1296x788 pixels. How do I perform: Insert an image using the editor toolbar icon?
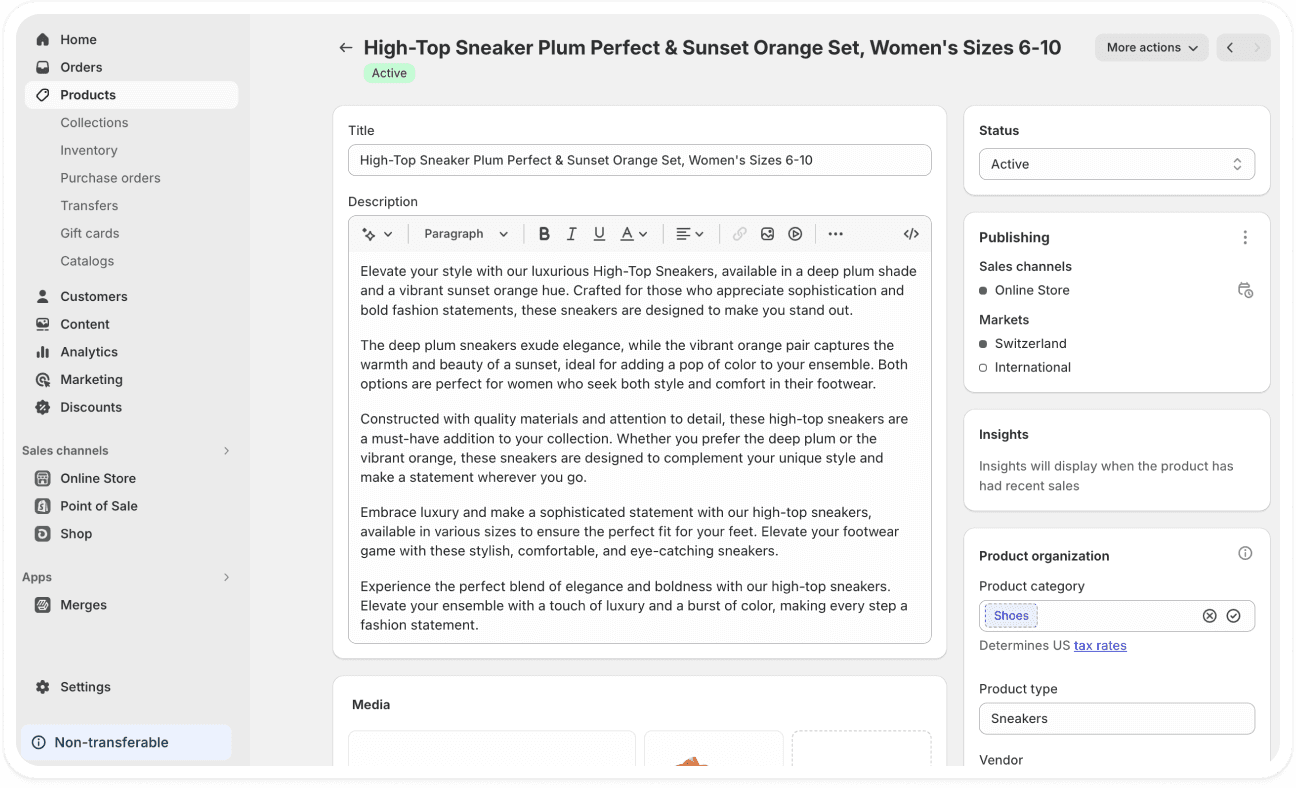click(x=767, y=233)
